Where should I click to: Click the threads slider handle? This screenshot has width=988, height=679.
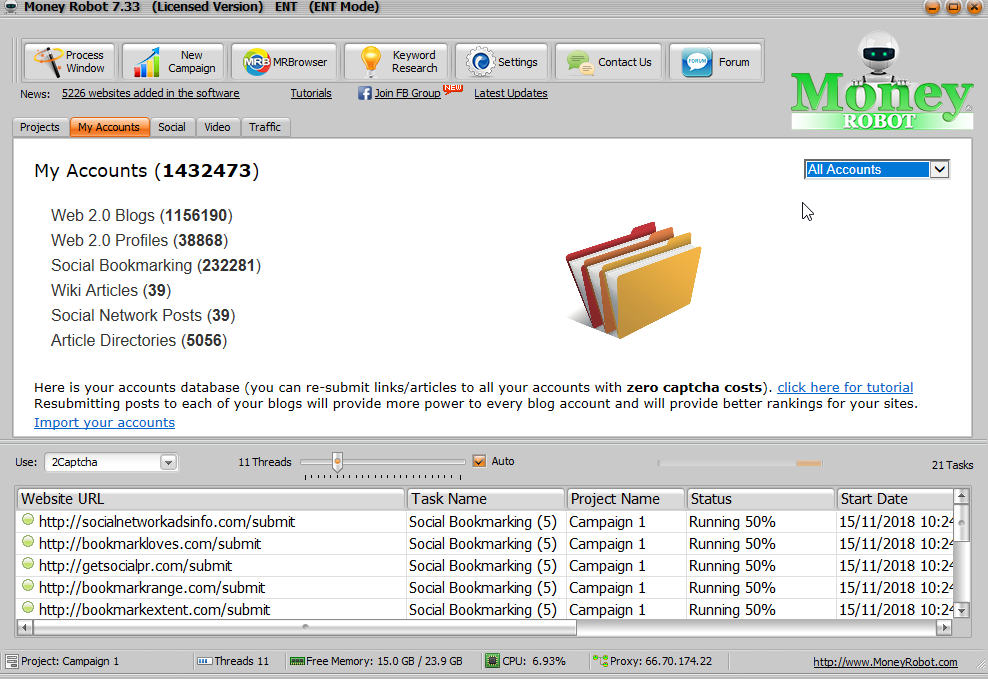click(337, 462)
